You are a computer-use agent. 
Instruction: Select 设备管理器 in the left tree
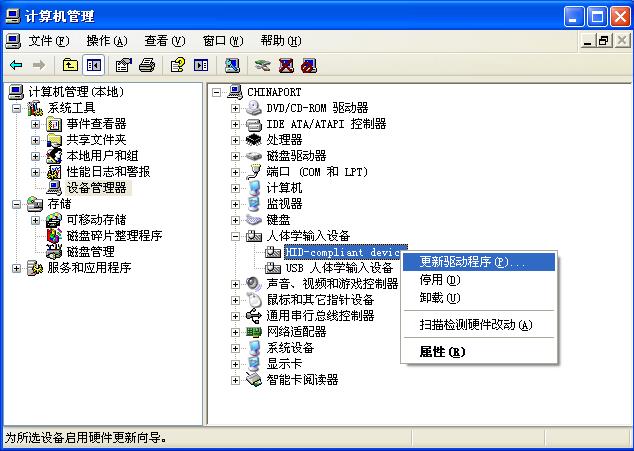[97, 188]
